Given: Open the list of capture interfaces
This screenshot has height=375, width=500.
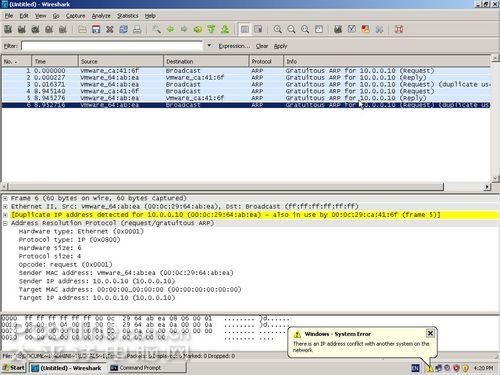Looking at the screenshot, I should (8, 29).
